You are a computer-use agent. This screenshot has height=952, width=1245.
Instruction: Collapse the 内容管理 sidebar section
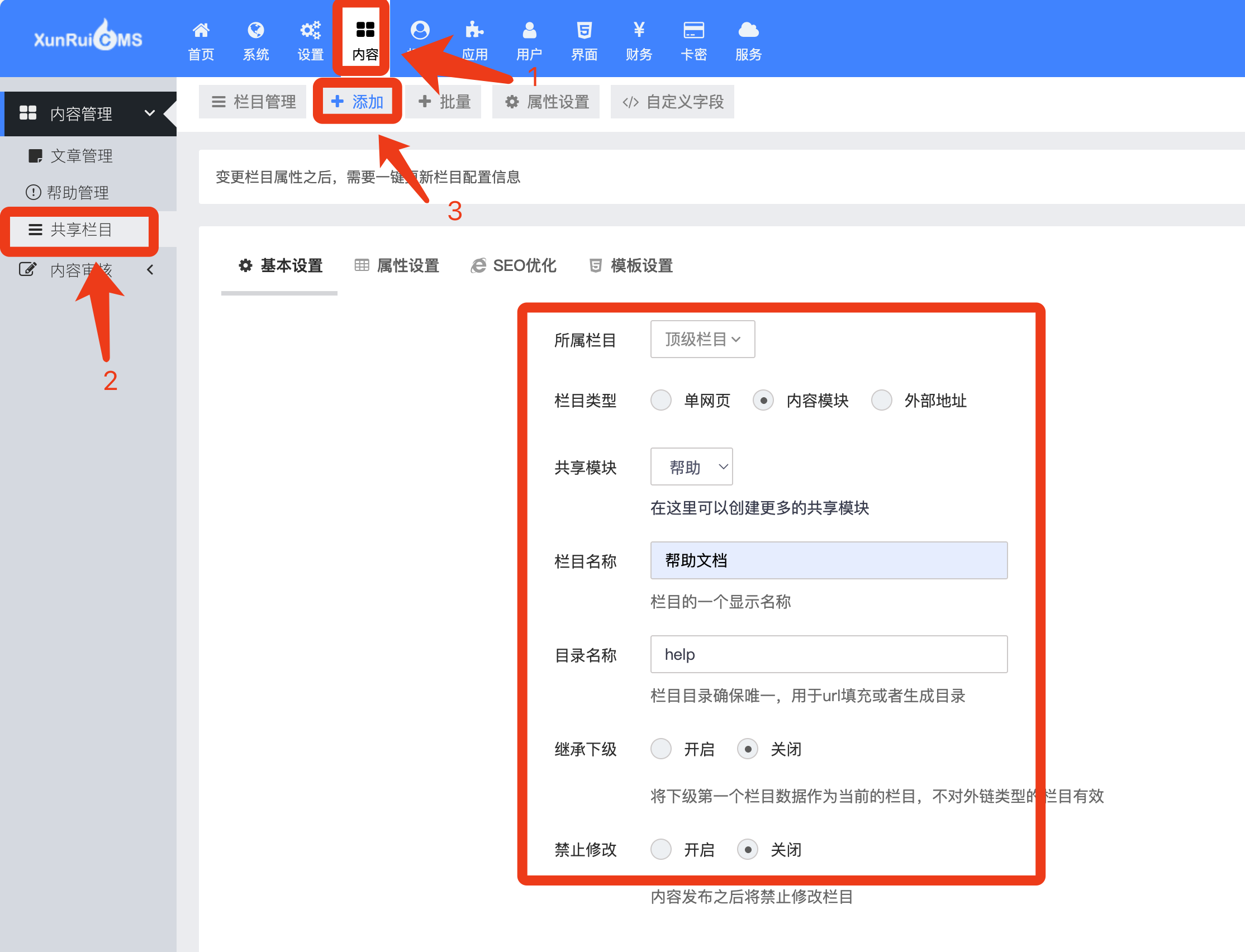coord(149,113)
